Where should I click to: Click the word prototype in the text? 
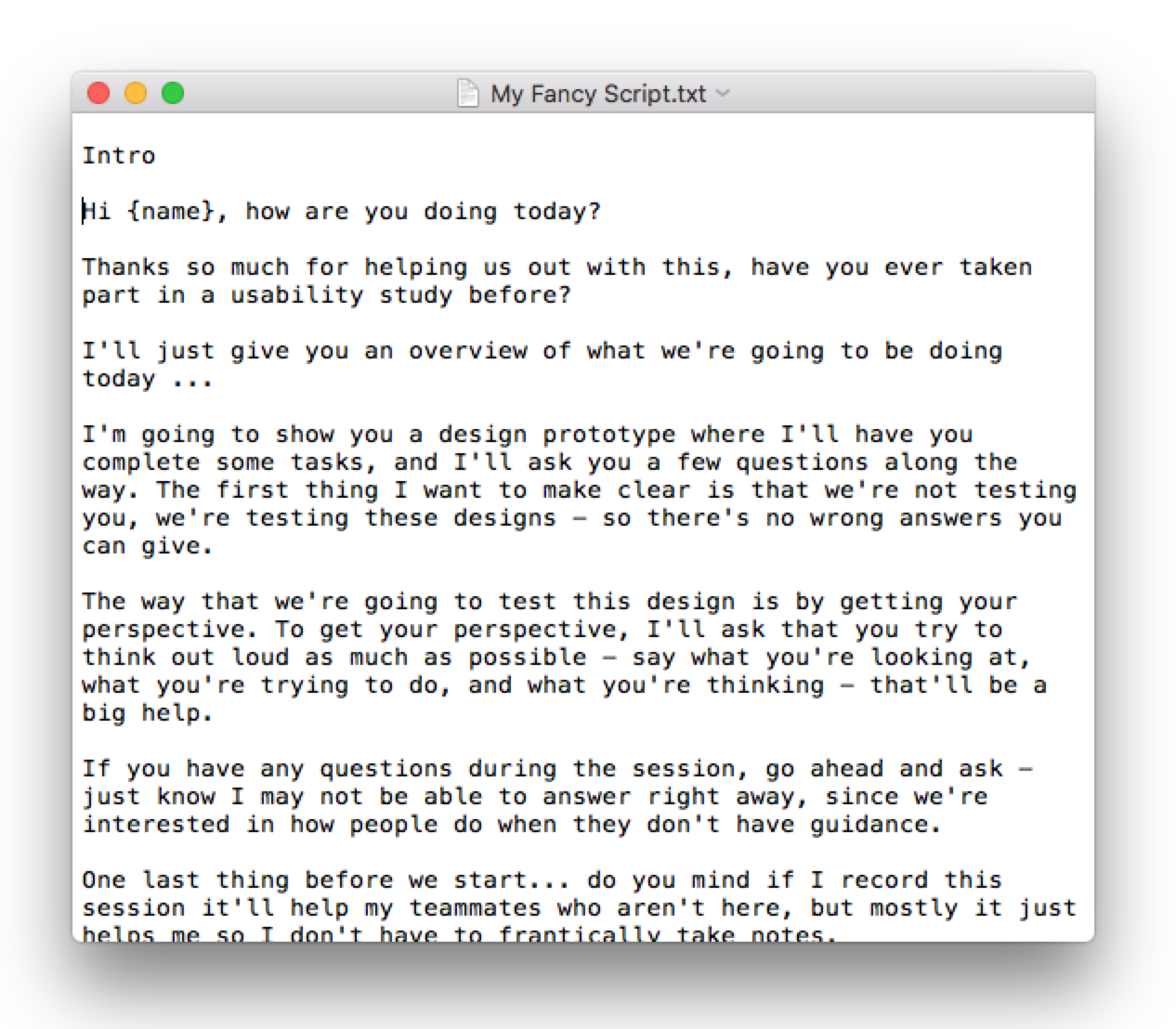click(x=609, y=435)
